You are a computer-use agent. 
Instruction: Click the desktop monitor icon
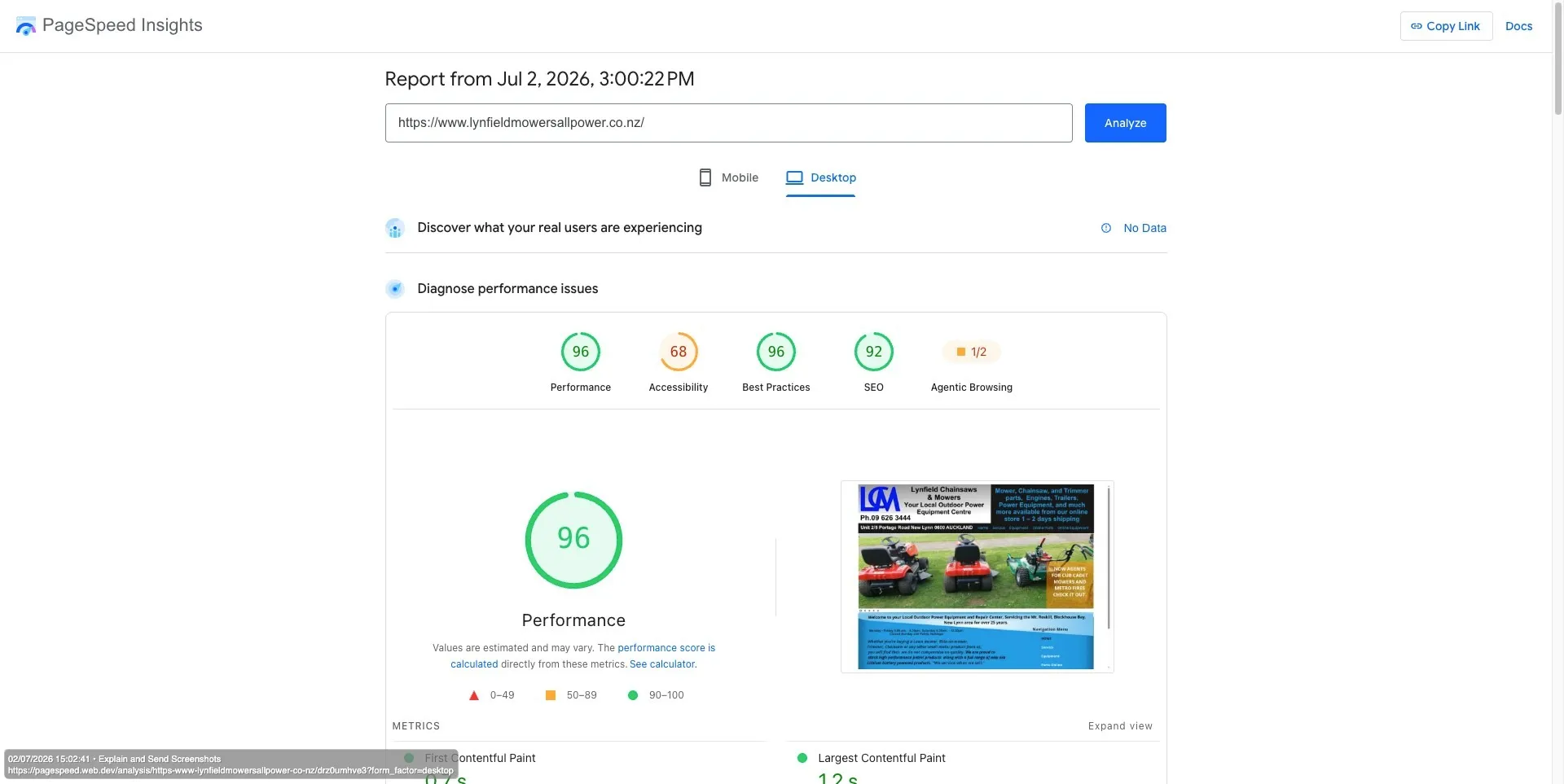pyautogui.click(x=794, y=177)
